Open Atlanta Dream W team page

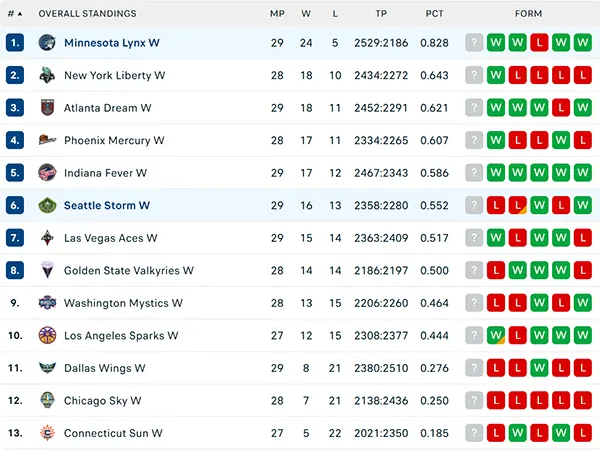pyautogui.click(x=108, y=108)
